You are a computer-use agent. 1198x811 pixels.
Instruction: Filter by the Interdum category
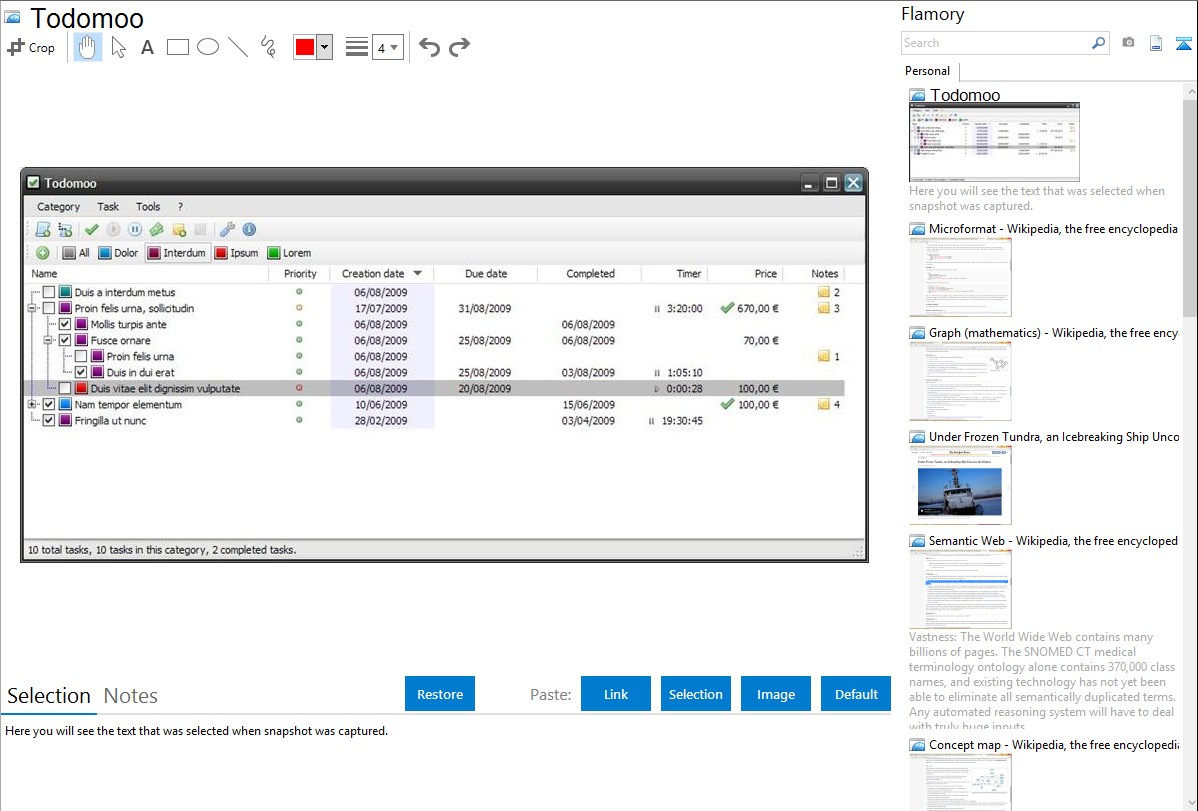point(177,253)
